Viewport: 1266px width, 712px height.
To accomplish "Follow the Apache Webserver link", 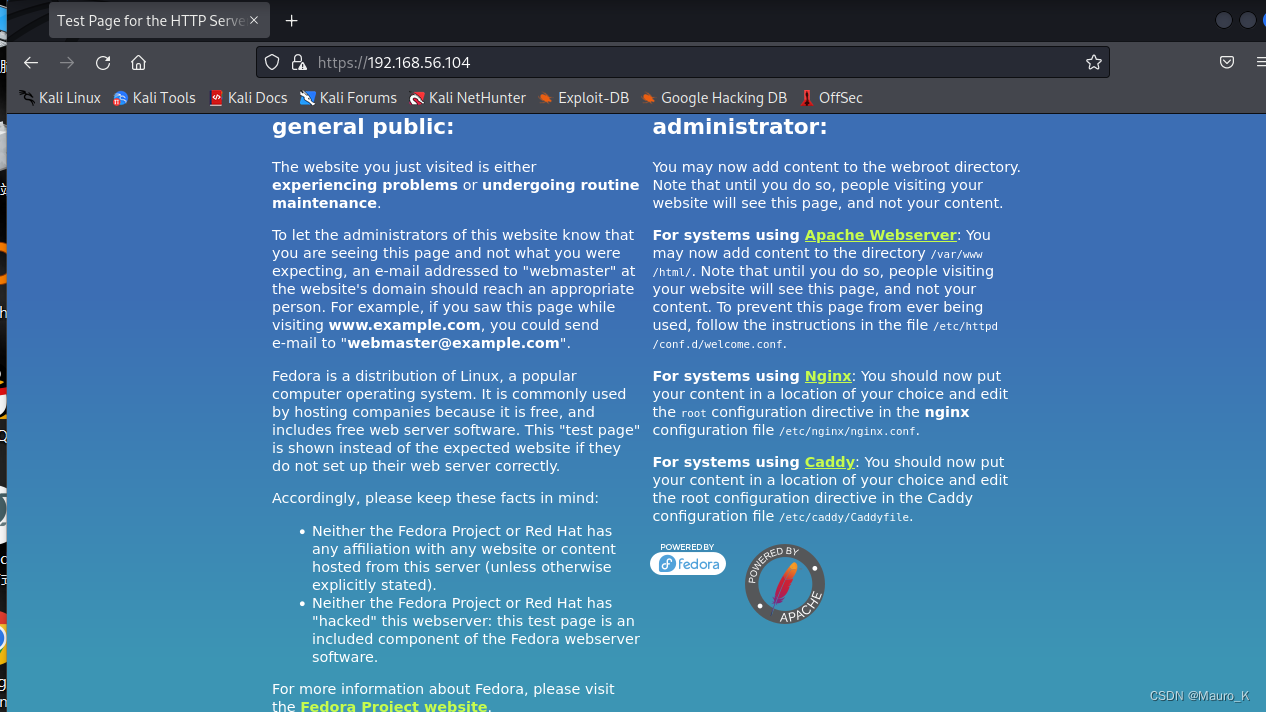I will pyautogui.click(x=881, y=235).
